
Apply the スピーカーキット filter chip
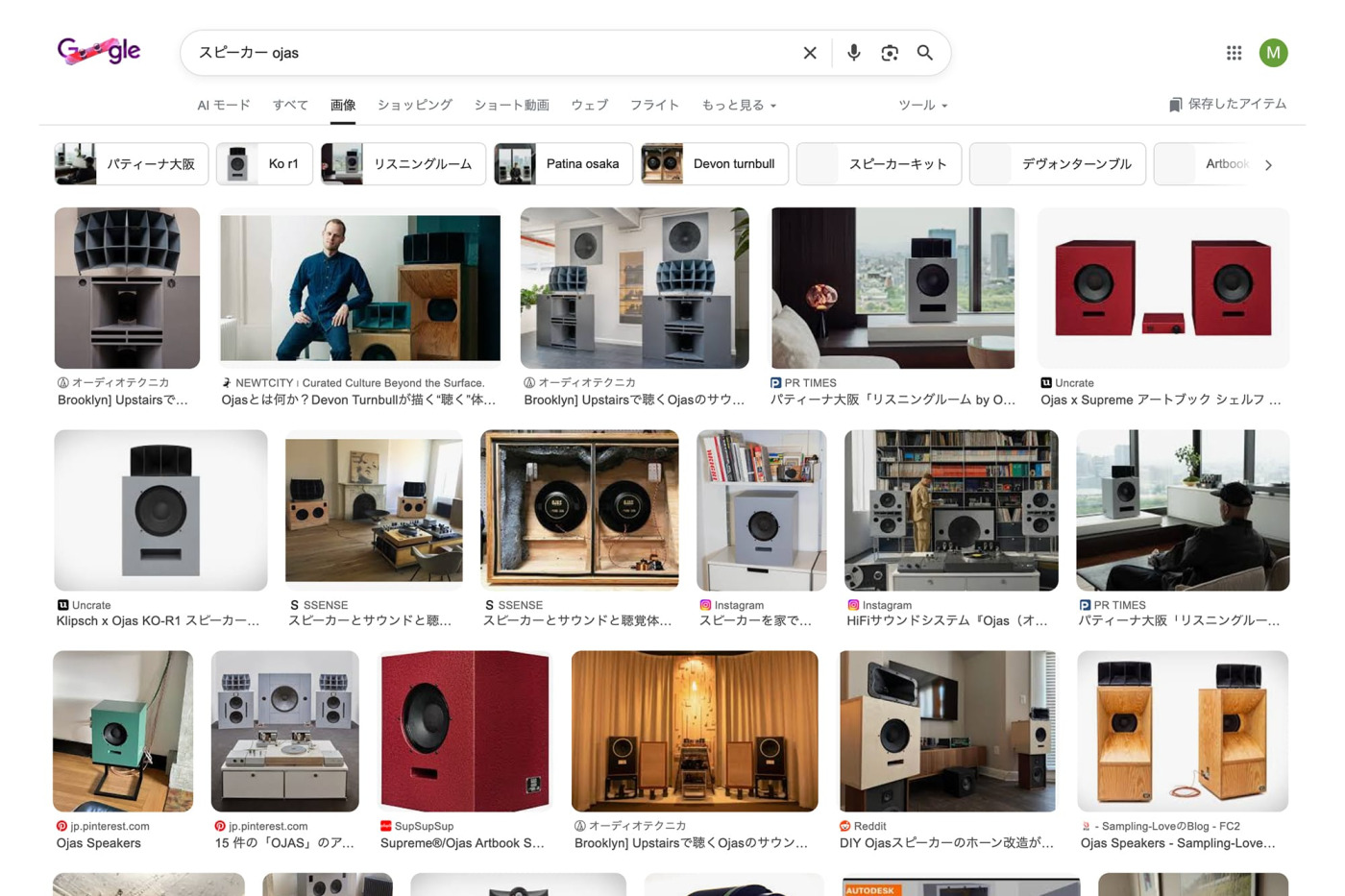coord(879,164)
